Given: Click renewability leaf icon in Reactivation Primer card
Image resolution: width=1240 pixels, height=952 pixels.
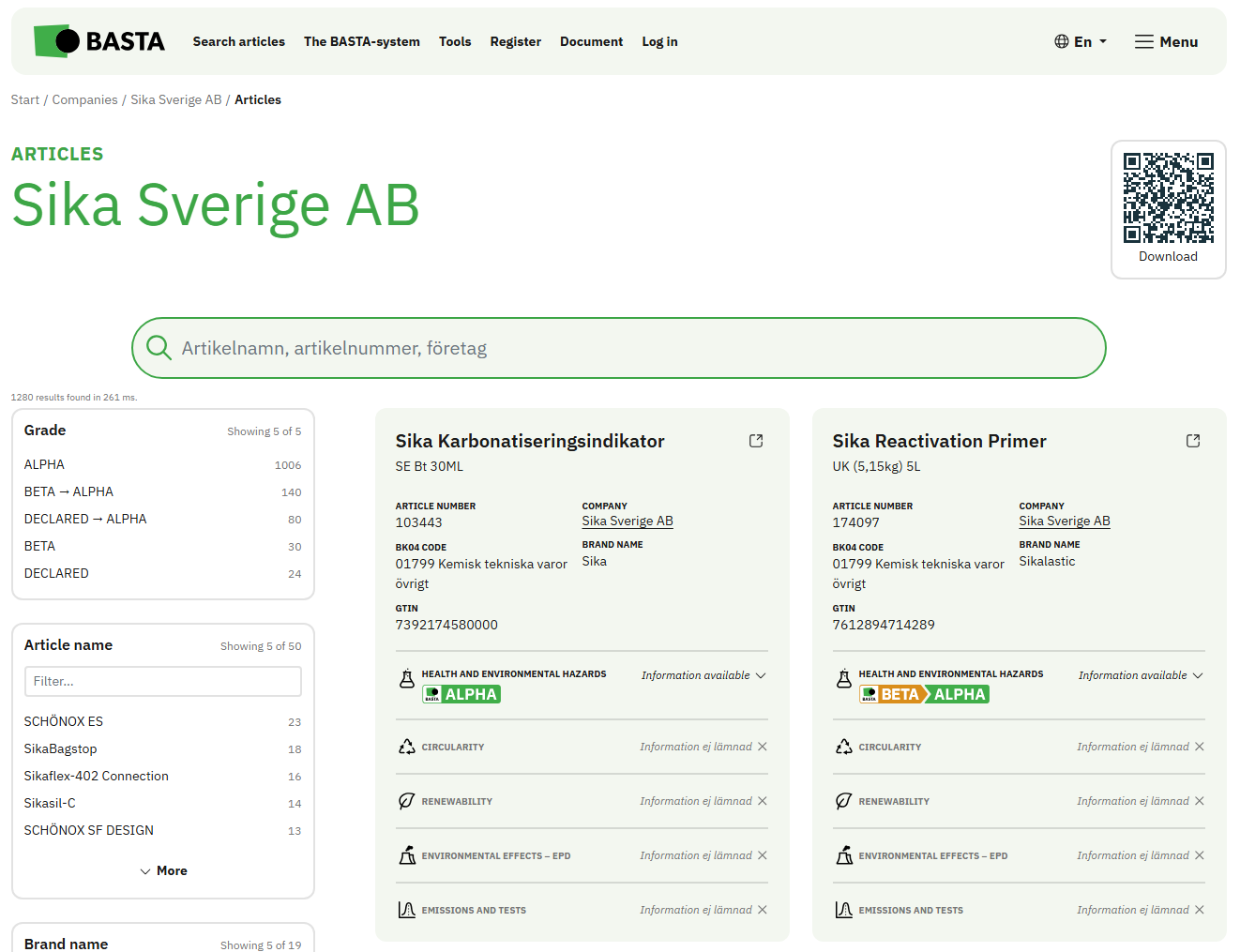Looking at the screenshot, I should [844, 801].
